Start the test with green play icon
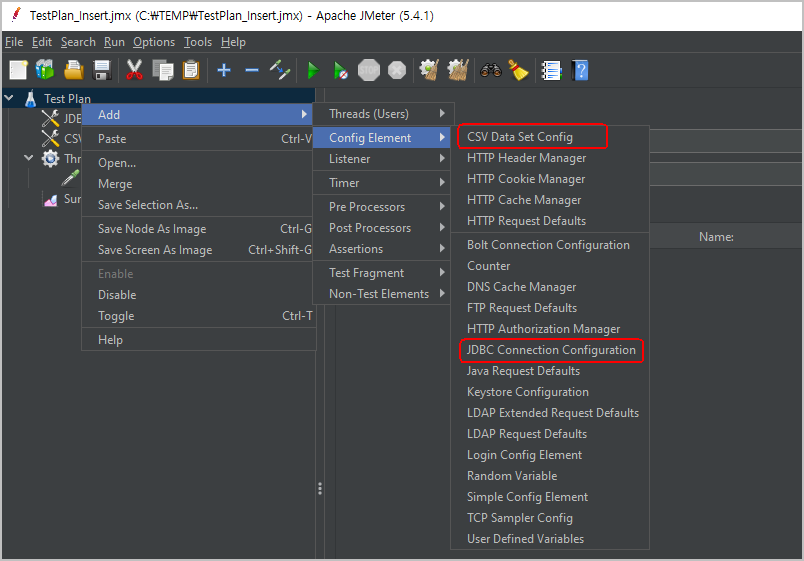Viewport: 804px width, 561px height. point(313,70)
